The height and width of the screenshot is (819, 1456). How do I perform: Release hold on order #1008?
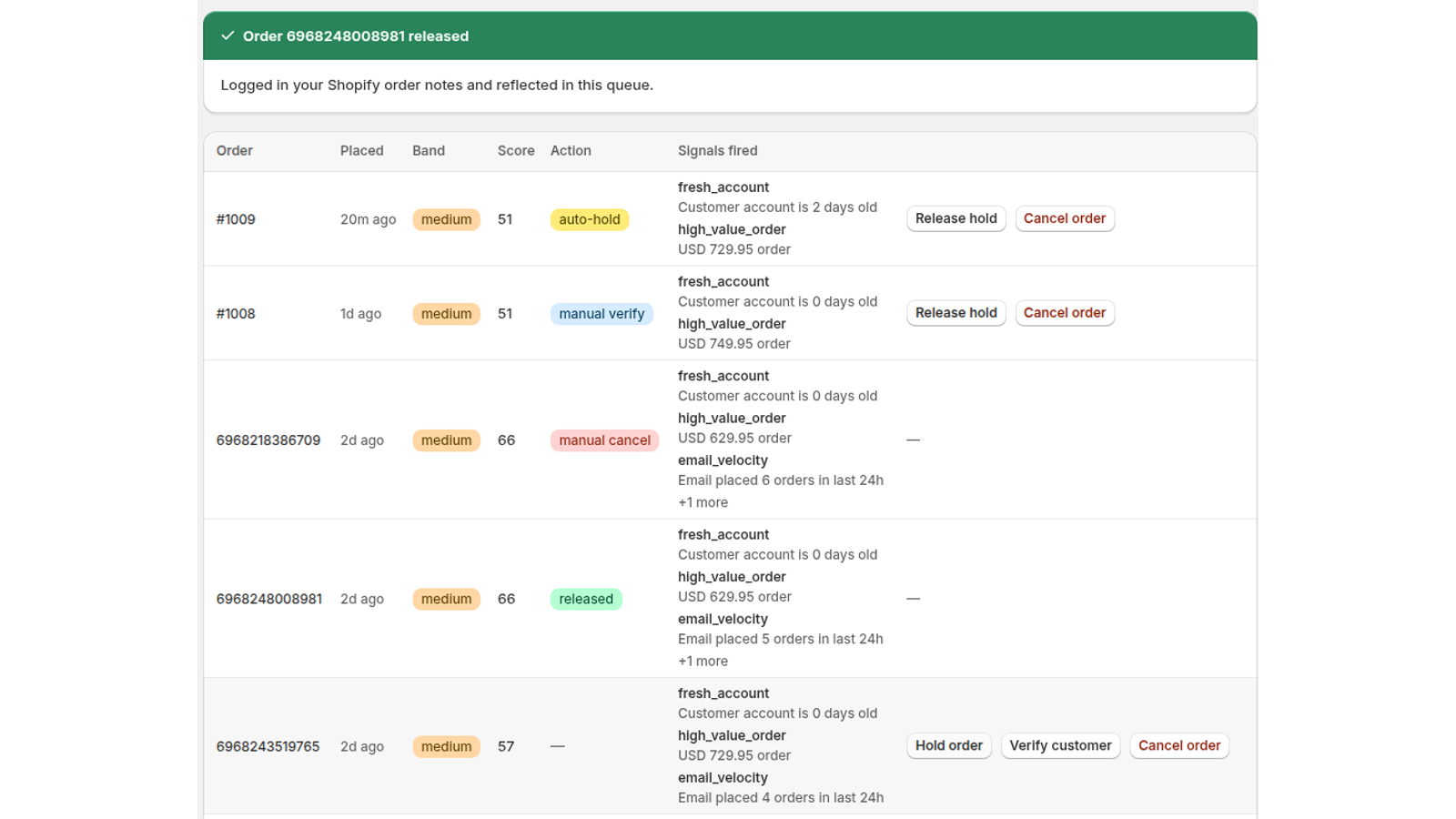point(955,313)
